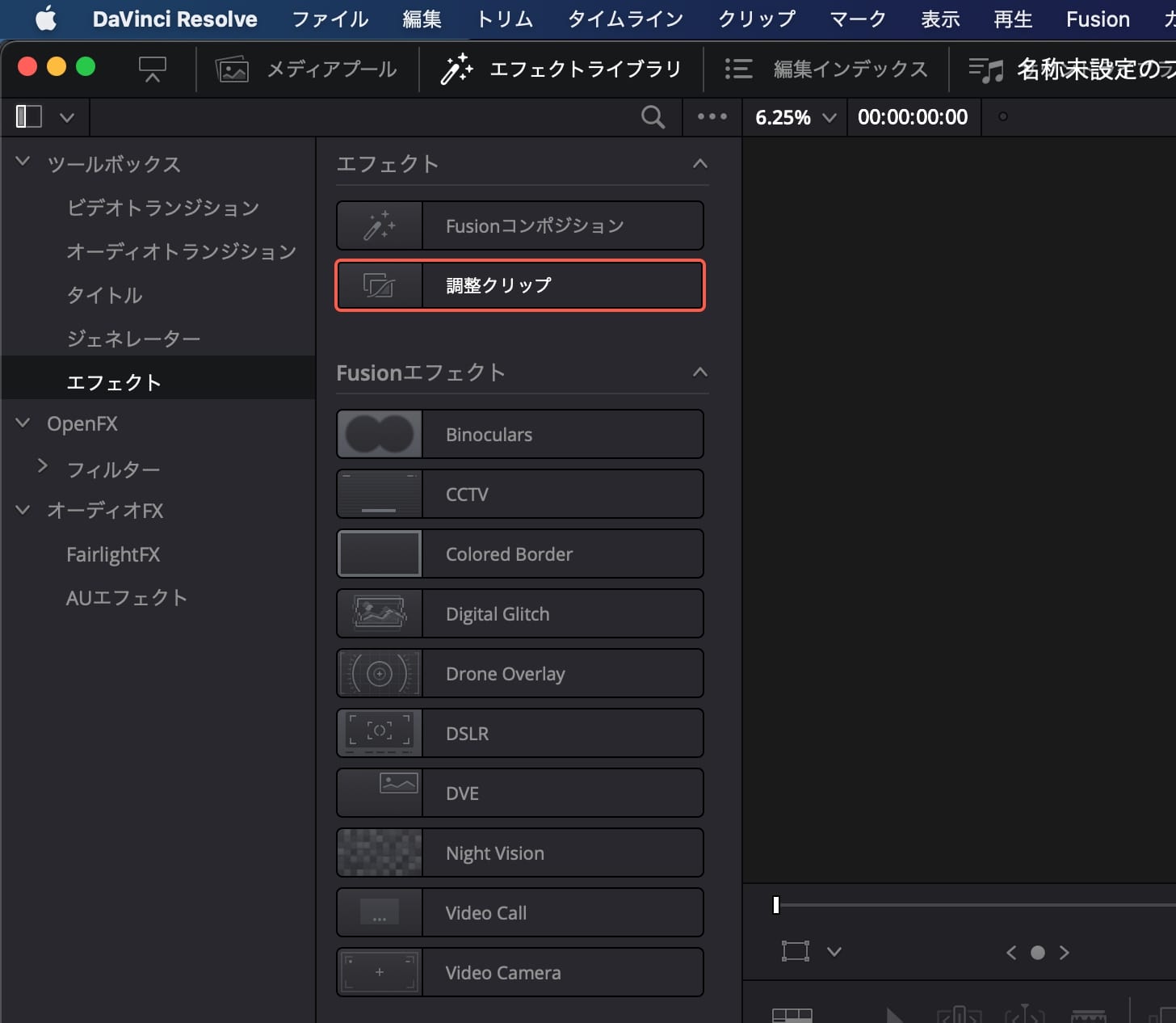The width and height of the screenshot is (1176, 1023).
Task: Open the ファイル menu
Action: 330,19
